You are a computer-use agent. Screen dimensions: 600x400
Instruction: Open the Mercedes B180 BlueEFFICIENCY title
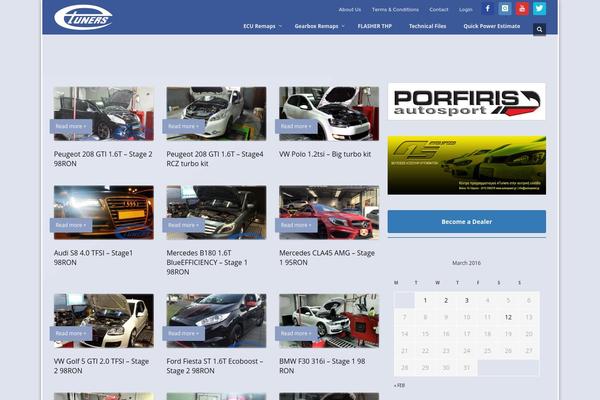point(207,263)
